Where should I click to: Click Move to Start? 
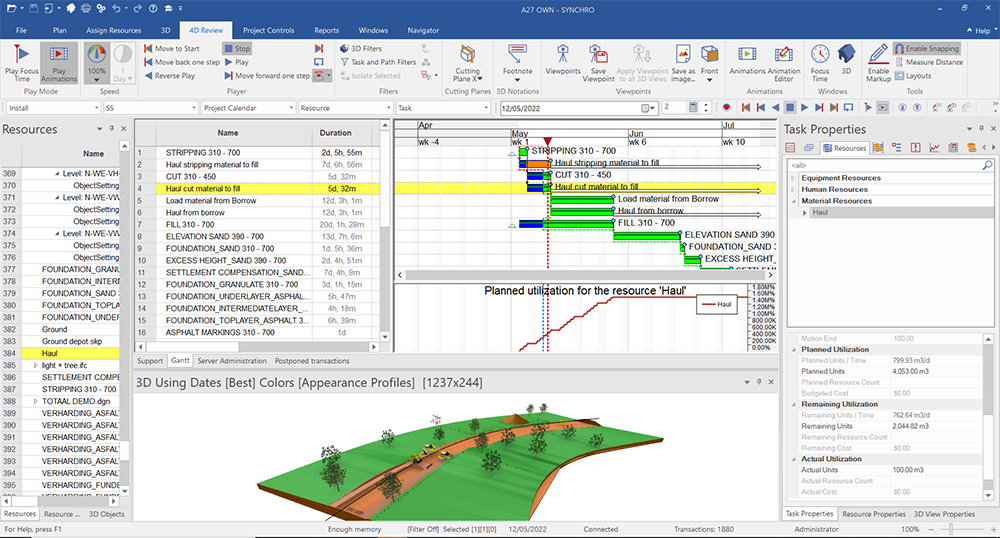[171, 48]
